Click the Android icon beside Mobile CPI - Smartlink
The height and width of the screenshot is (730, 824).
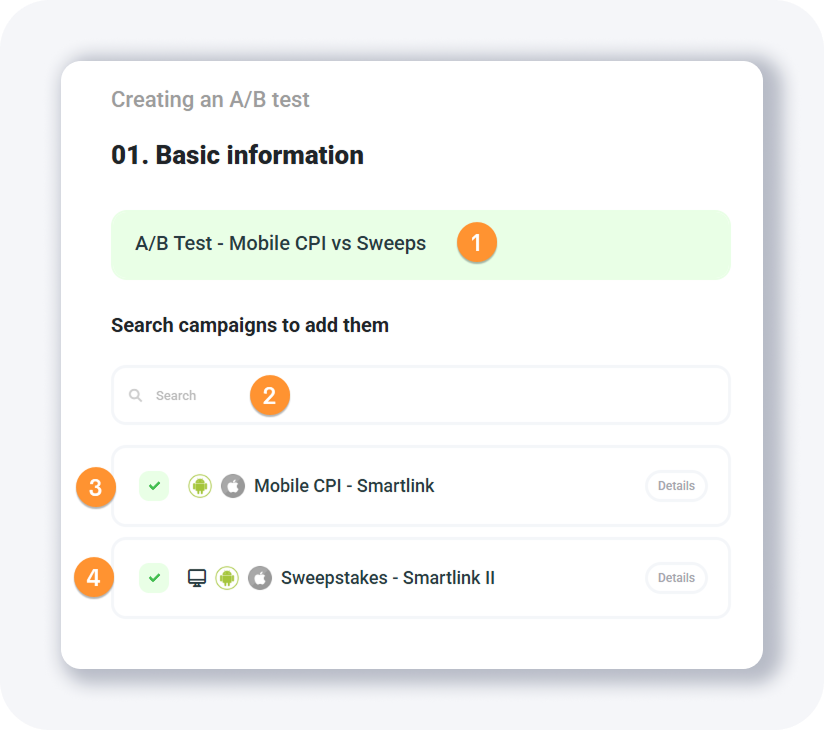(x=200, y=486)
